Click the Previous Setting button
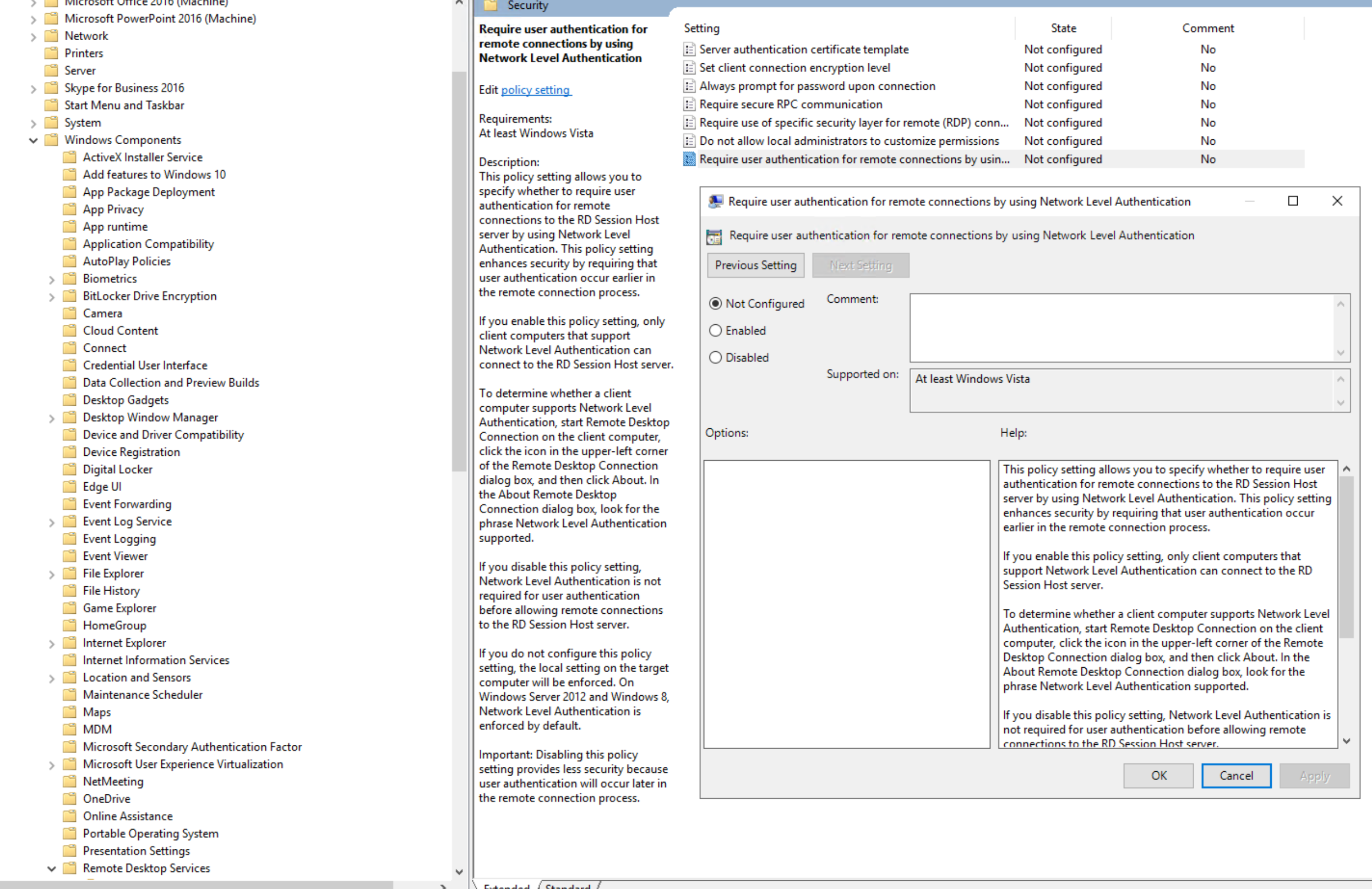 pos(755,265)
